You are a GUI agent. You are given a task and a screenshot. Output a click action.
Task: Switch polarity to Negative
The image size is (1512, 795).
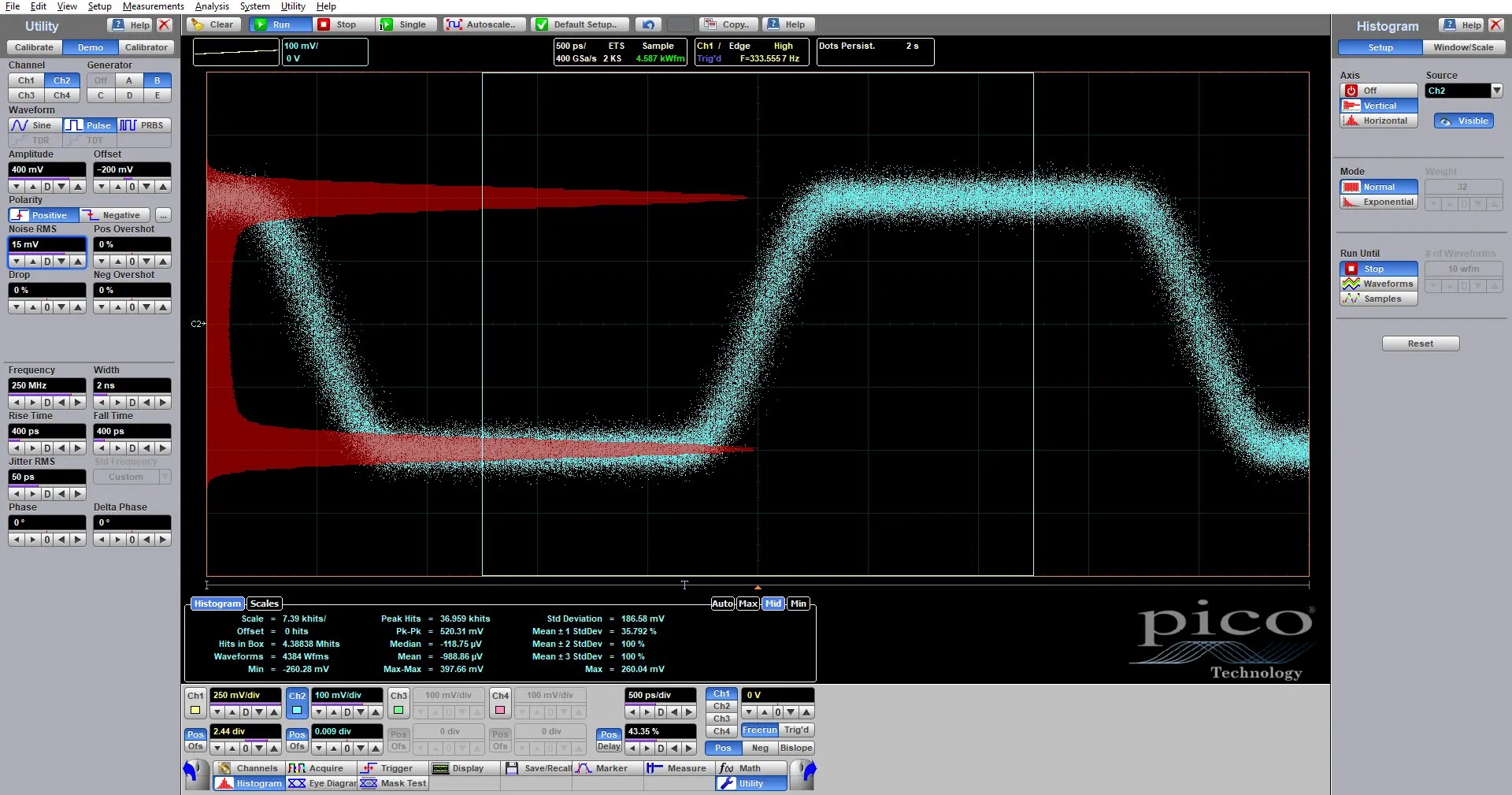pyautogui.click(x=114, y=215)
